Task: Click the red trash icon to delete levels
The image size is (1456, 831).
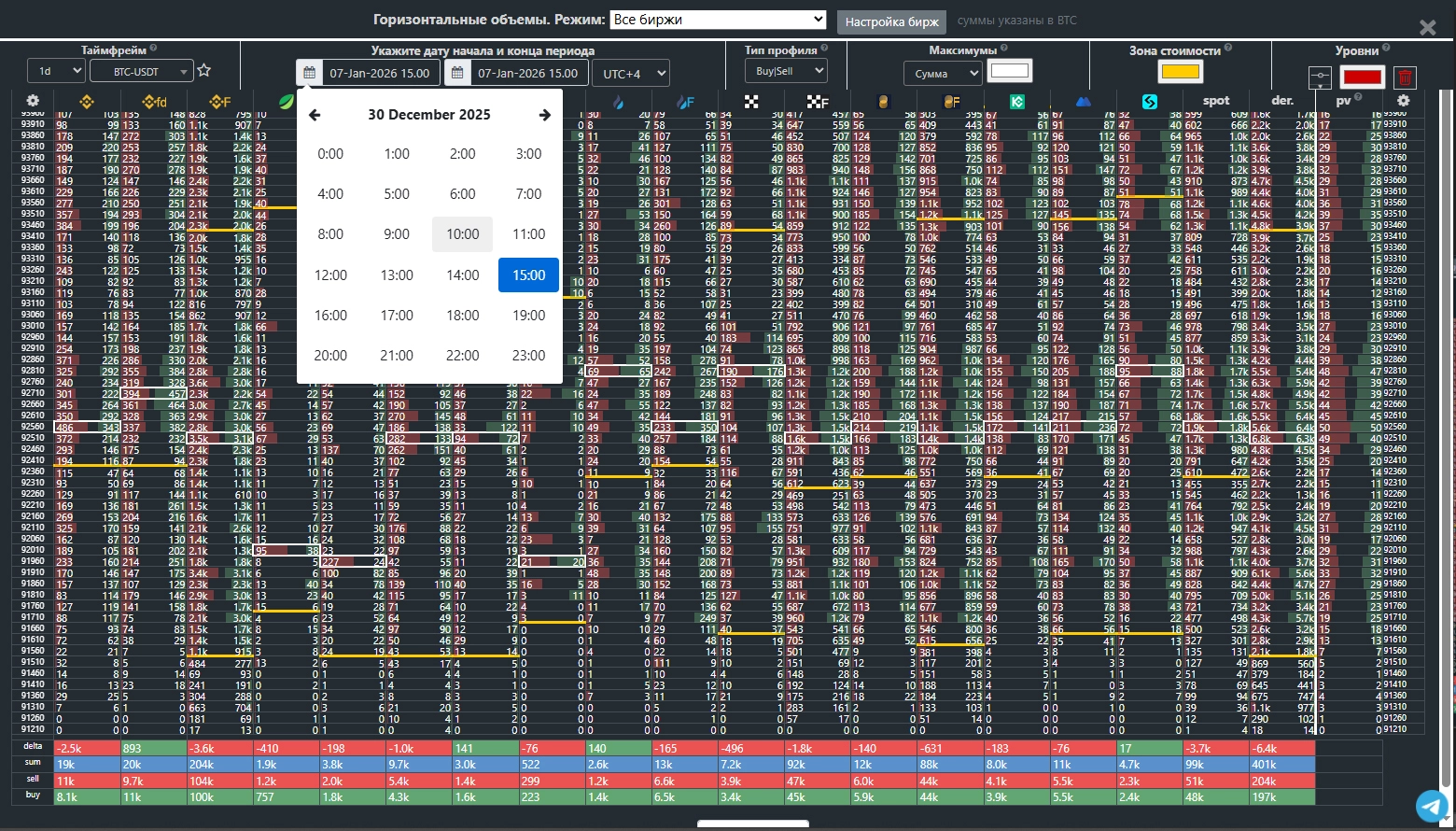Action: tap(1404, 77)
